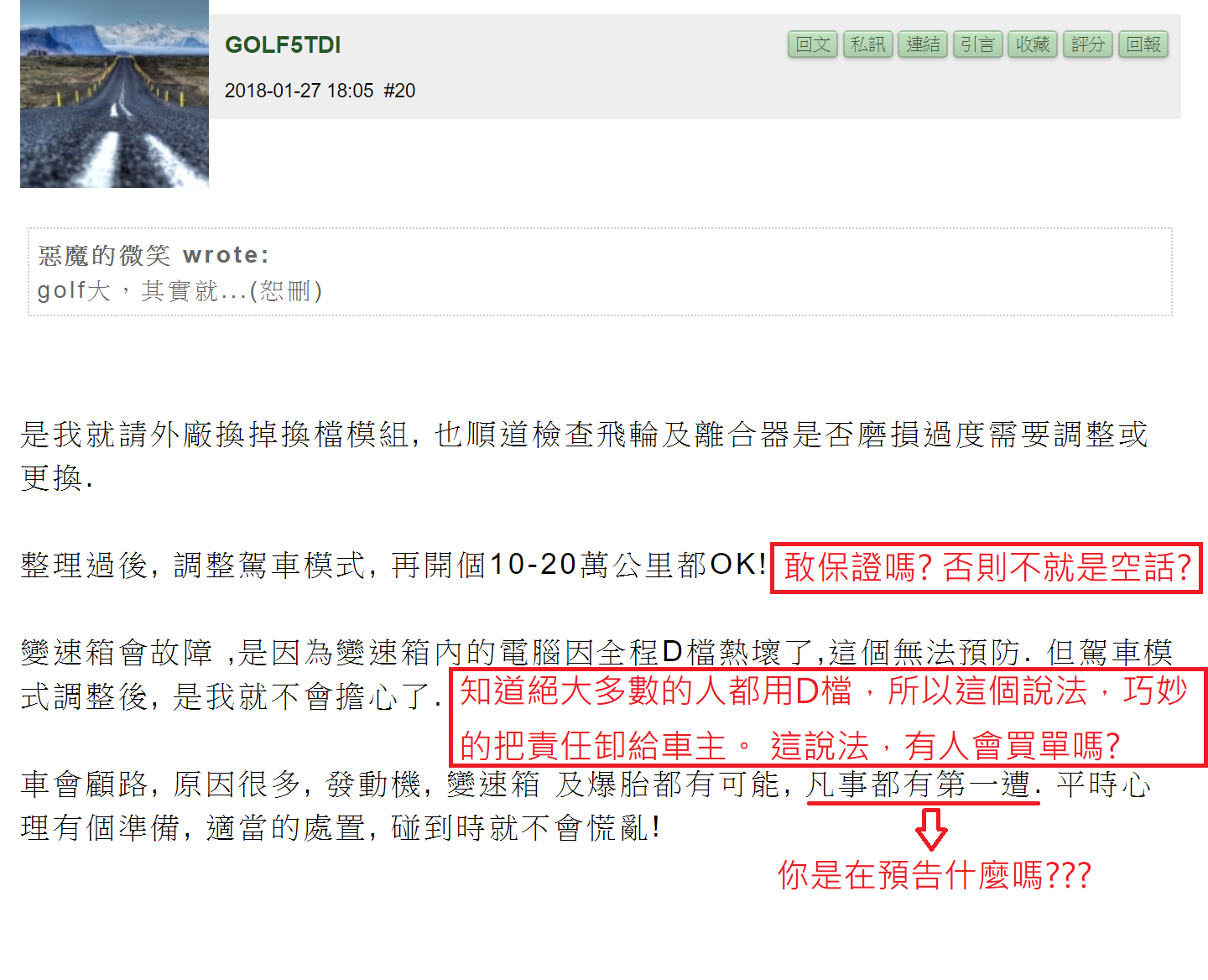
Task: Click the quoted author 惡魔的微笑
Action: point(104,254)
